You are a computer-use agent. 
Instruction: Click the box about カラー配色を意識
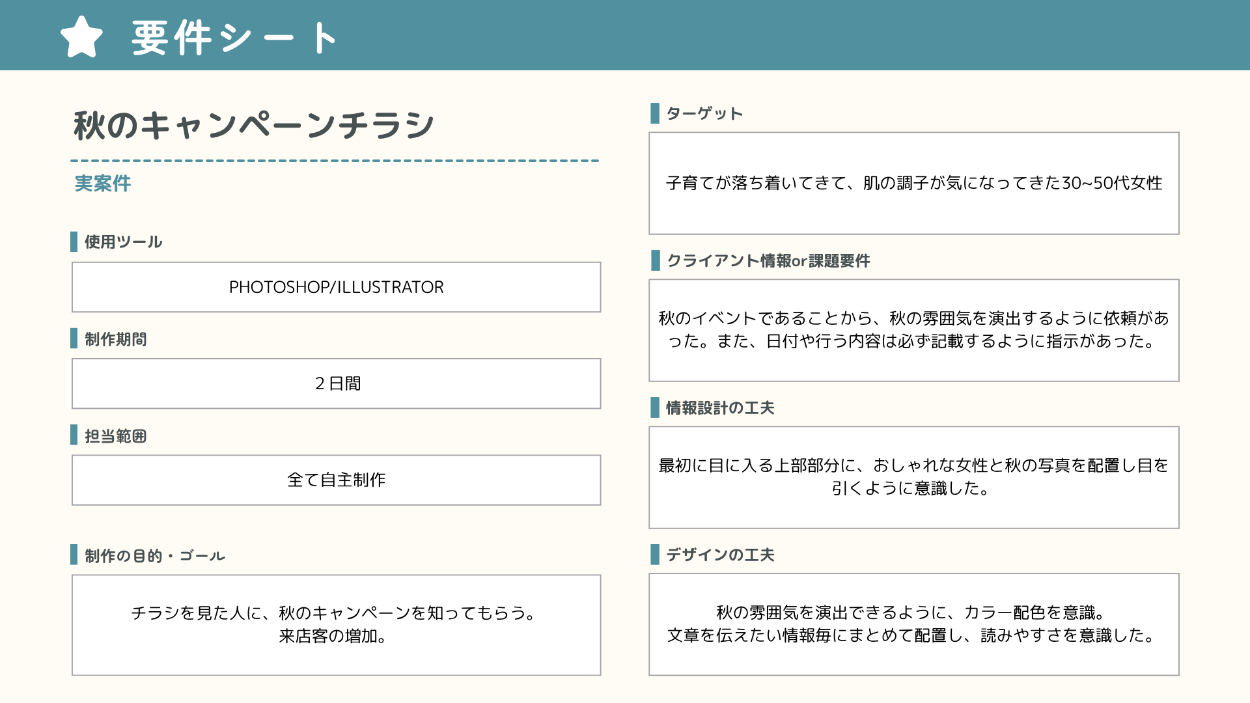[x=913, y=624]
